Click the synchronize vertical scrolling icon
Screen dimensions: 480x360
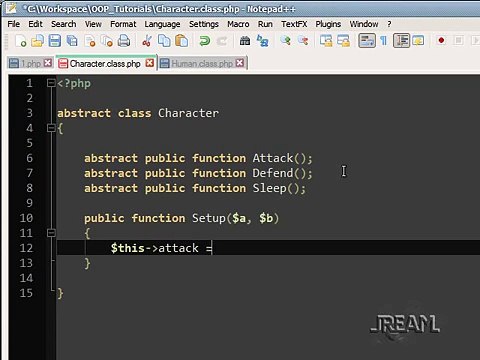tap(326, 41)
